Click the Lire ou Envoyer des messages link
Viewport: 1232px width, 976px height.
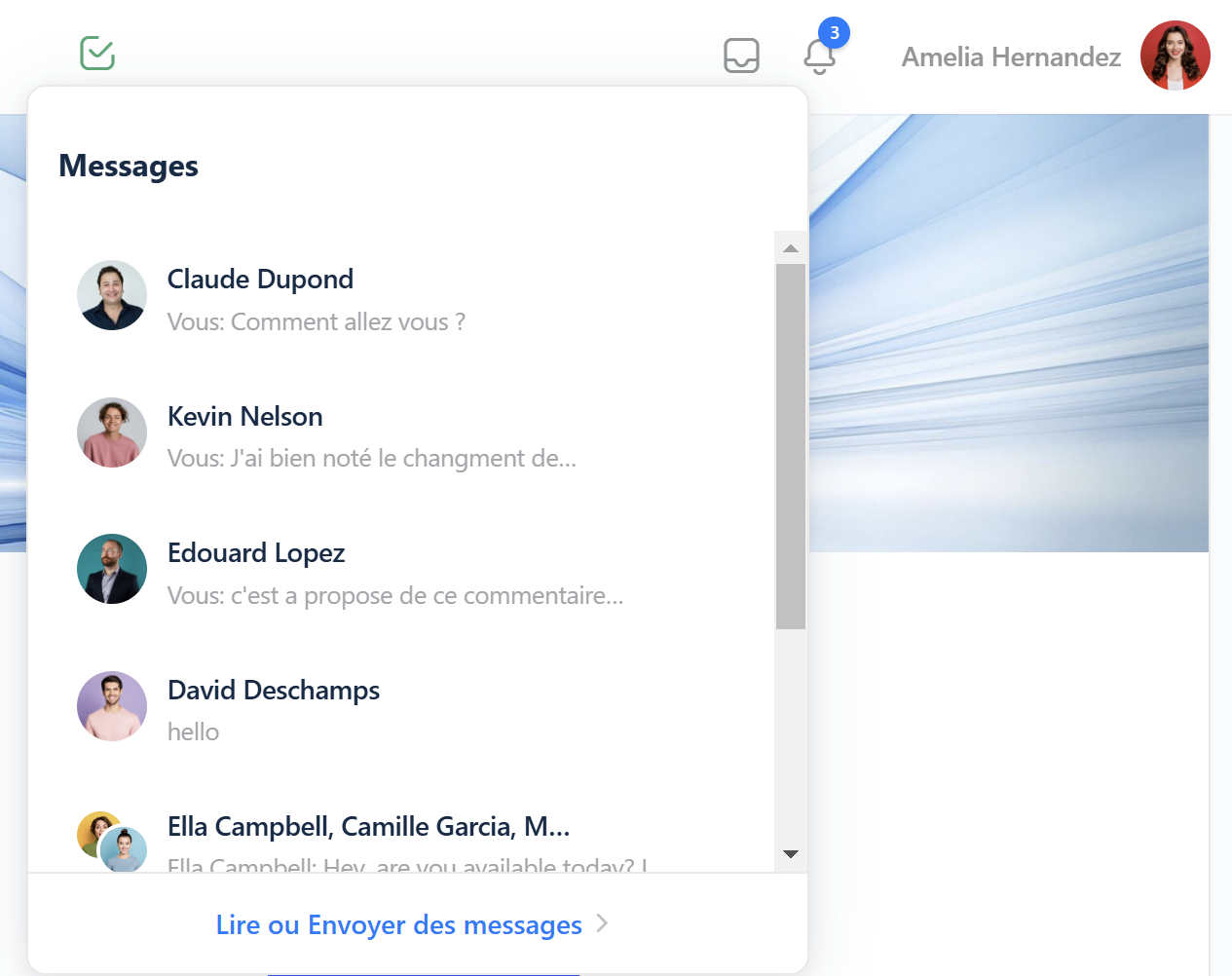point(398,924)
